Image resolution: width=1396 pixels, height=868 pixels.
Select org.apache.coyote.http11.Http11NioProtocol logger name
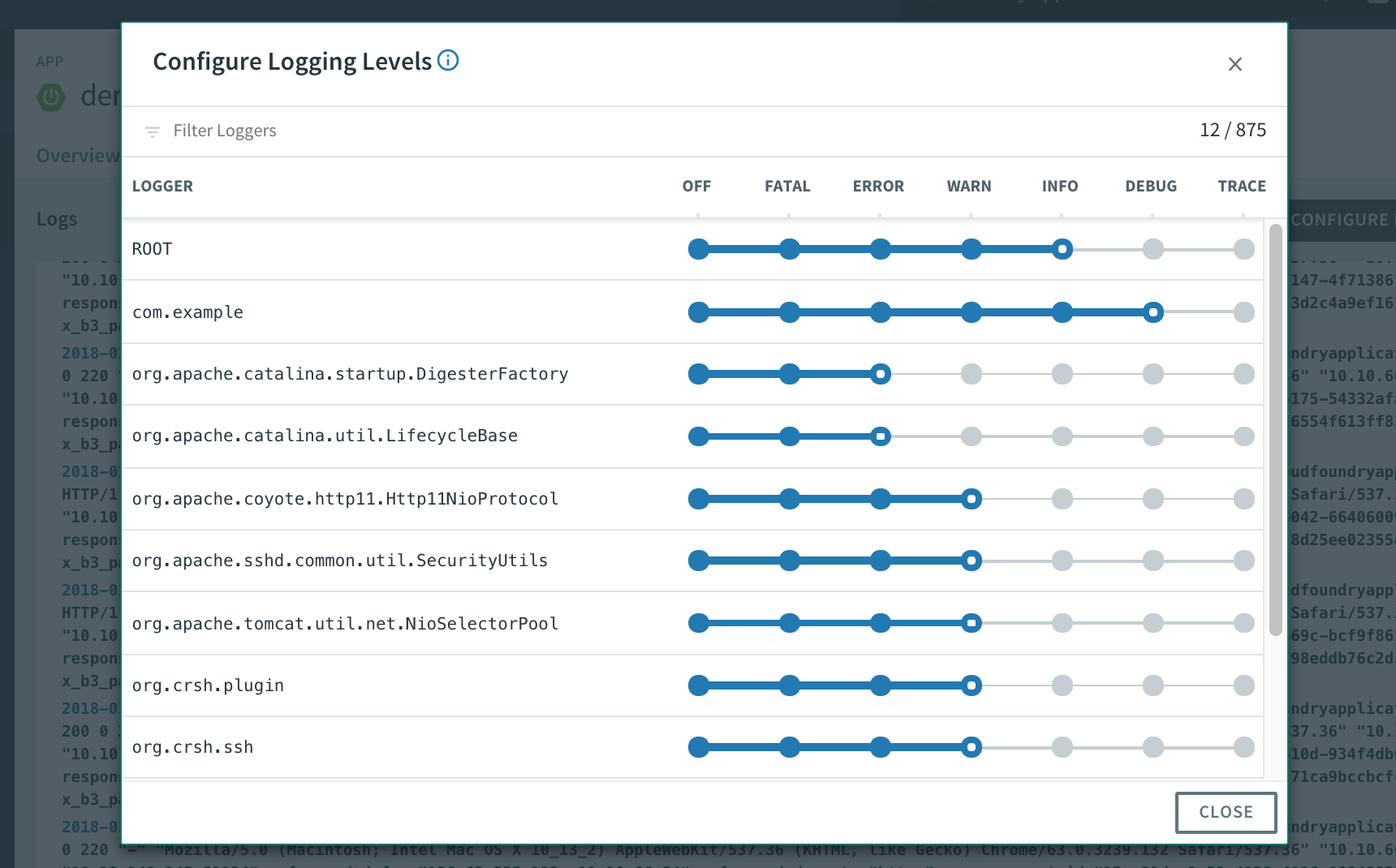[x=345, y=499]
